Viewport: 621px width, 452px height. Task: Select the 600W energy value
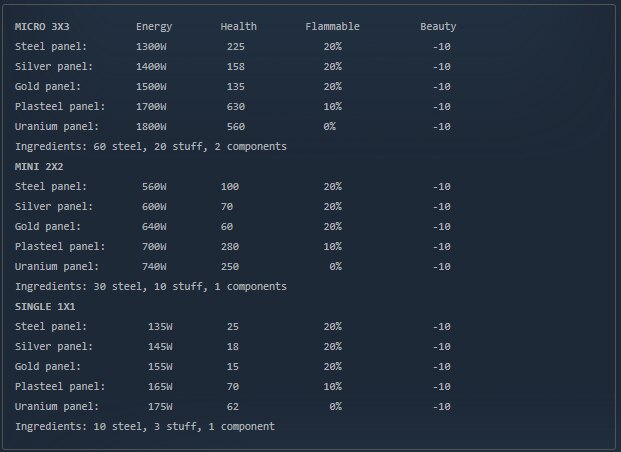coord(154,207)
